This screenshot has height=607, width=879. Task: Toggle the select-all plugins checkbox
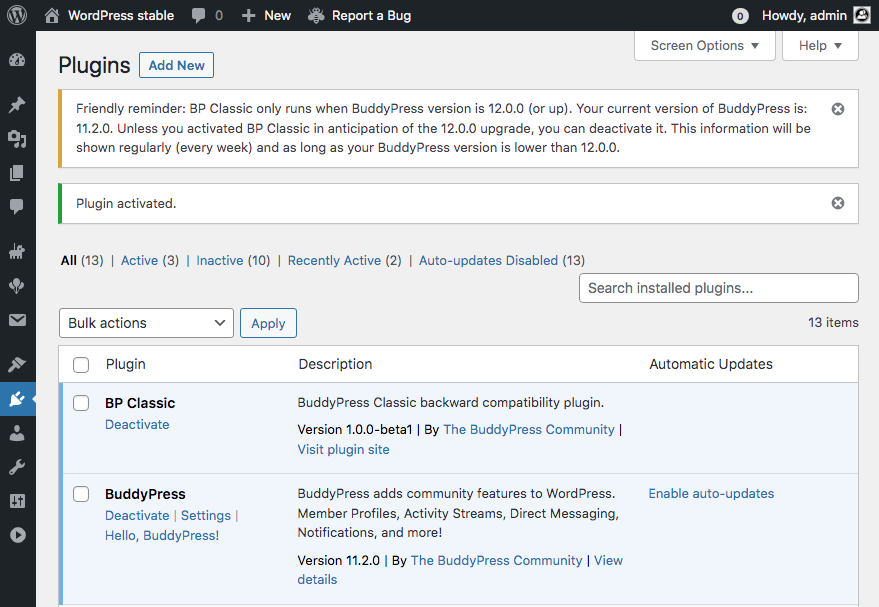81,365
